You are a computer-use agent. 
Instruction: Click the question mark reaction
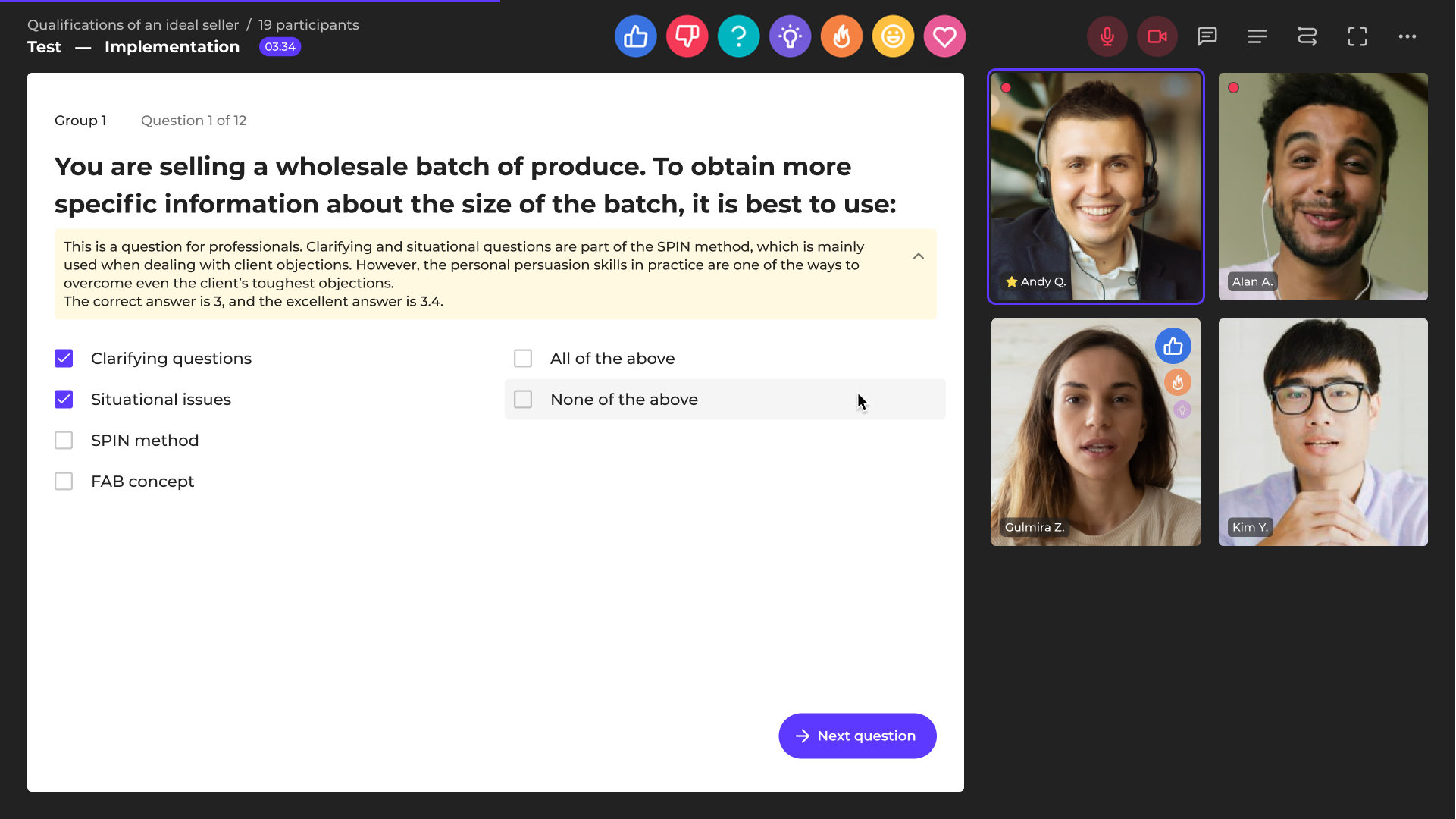click(738, 36)
